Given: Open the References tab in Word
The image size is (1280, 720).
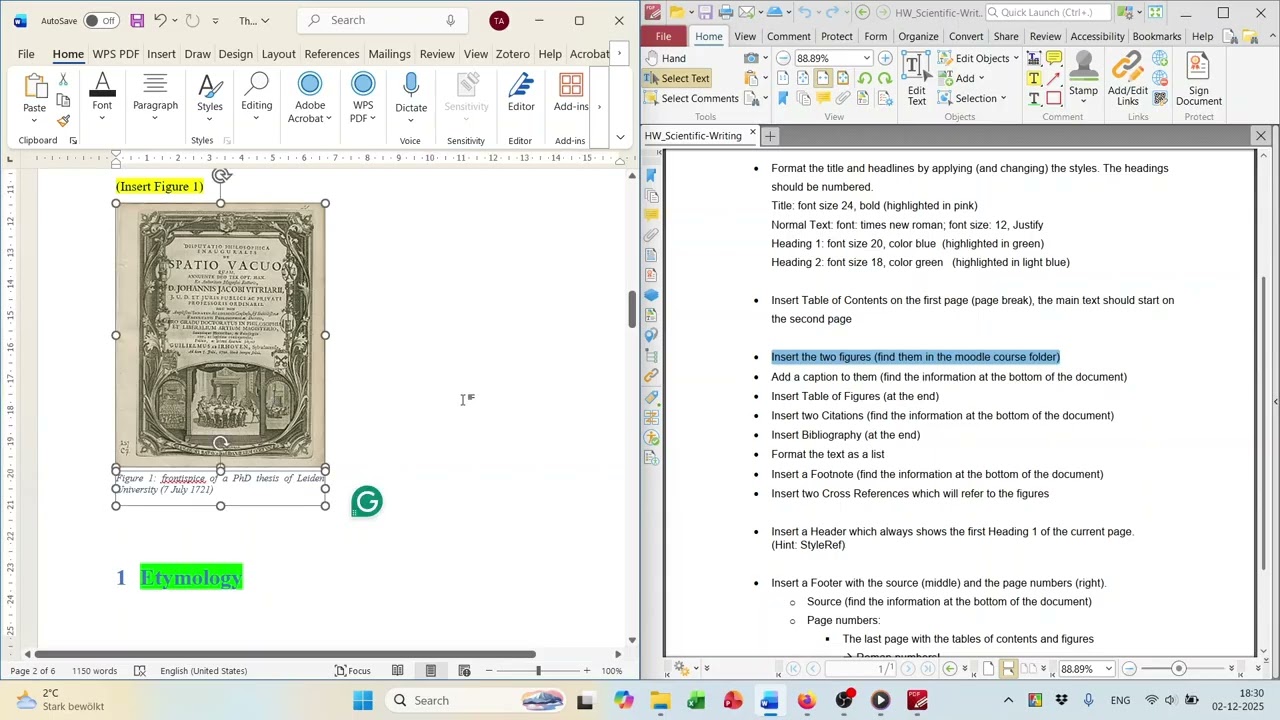Looking at the screenshot, I should point(332,54).
